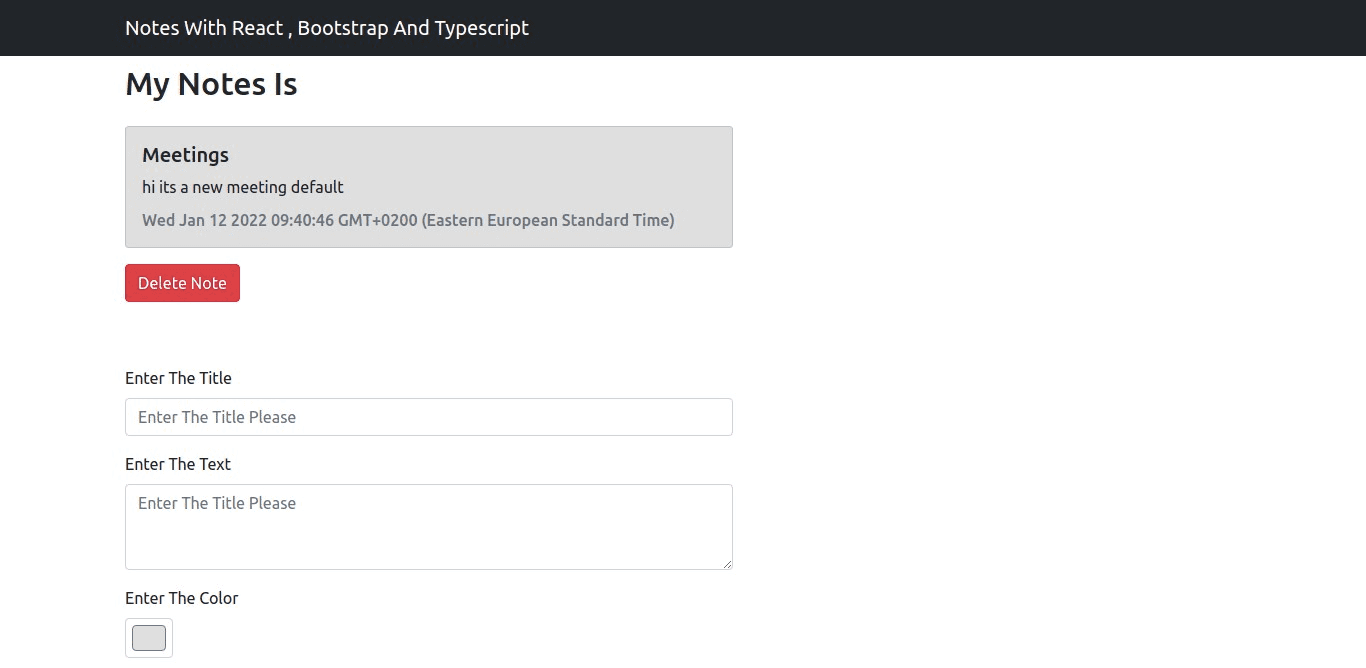Click the word "Bootstrap" in the header
The image size is (1366, 668).
[343, 28]
